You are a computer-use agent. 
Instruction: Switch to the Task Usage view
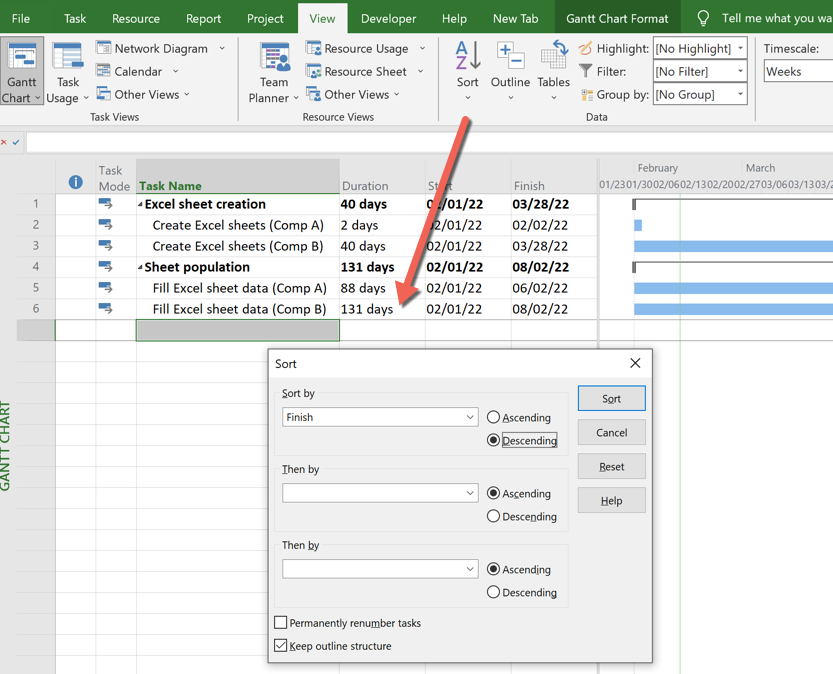click(67, 71)
